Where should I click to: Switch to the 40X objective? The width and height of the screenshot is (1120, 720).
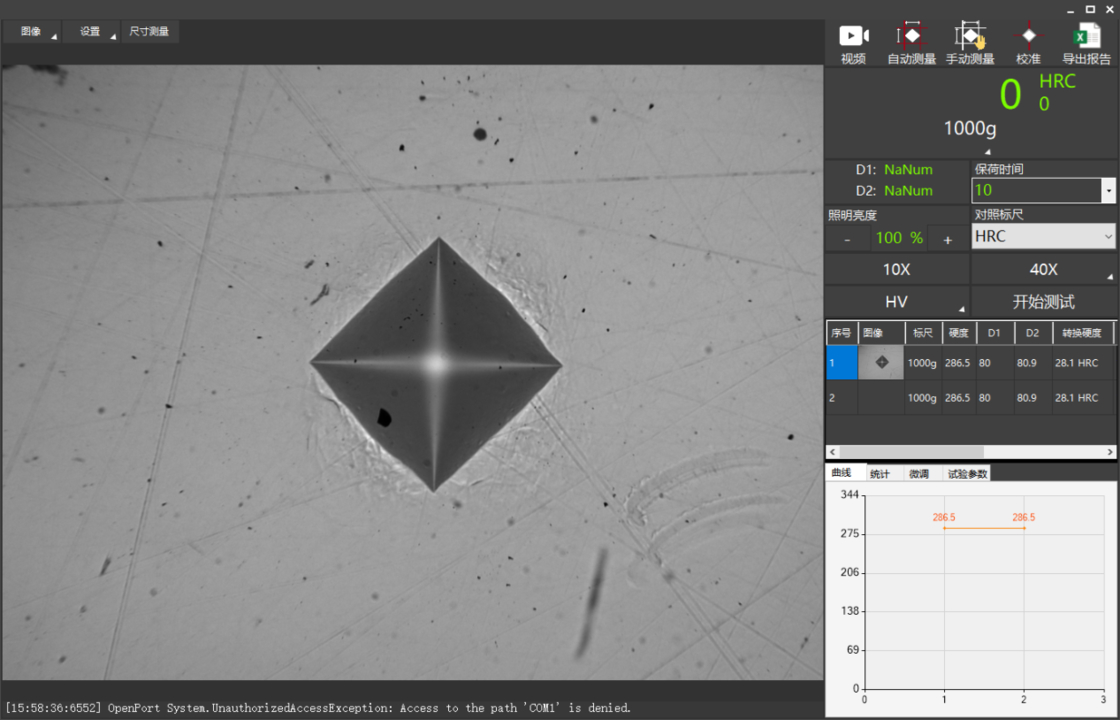pos(1043,269)
